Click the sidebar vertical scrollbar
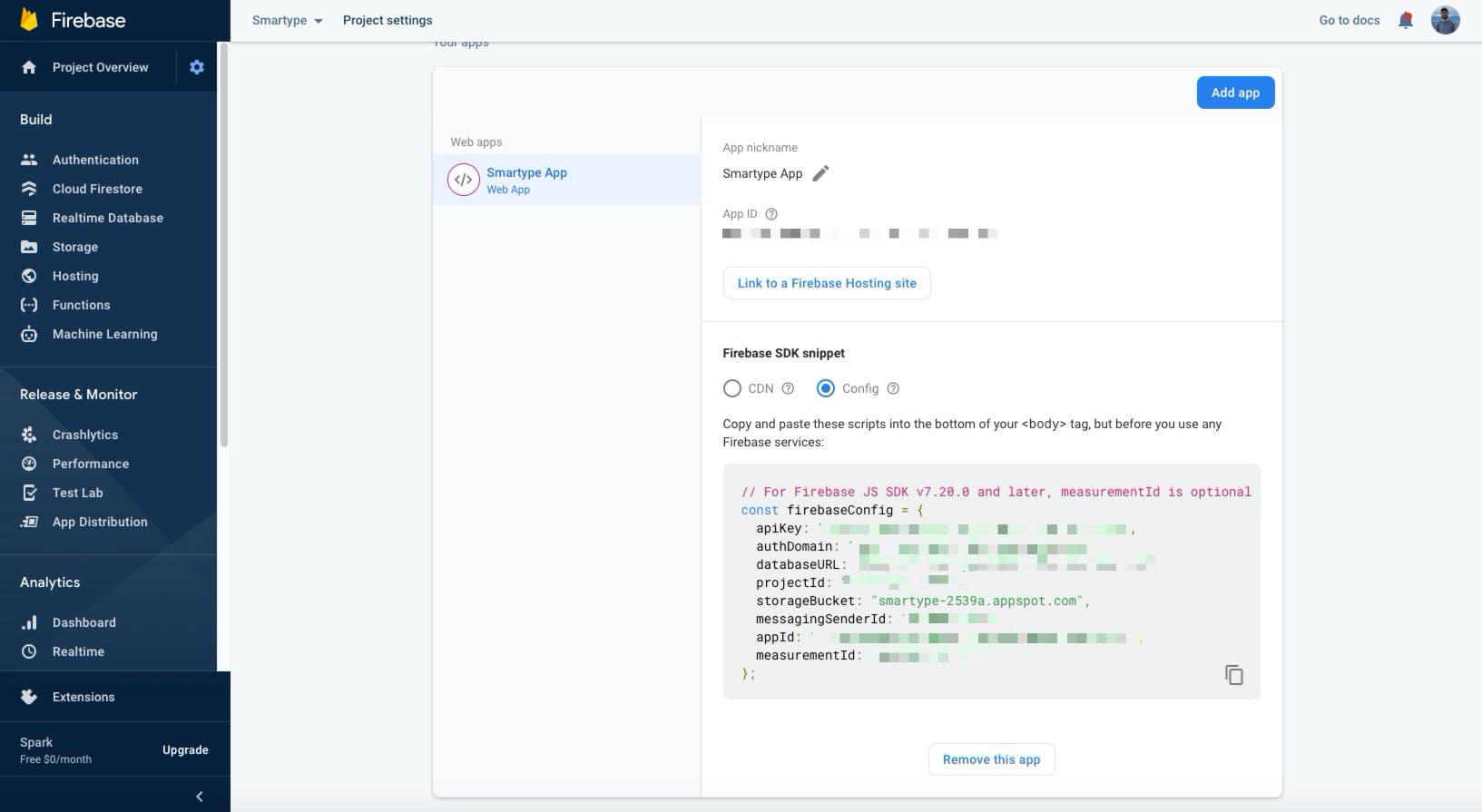The image size is (1482, 812). coord(224,245)
